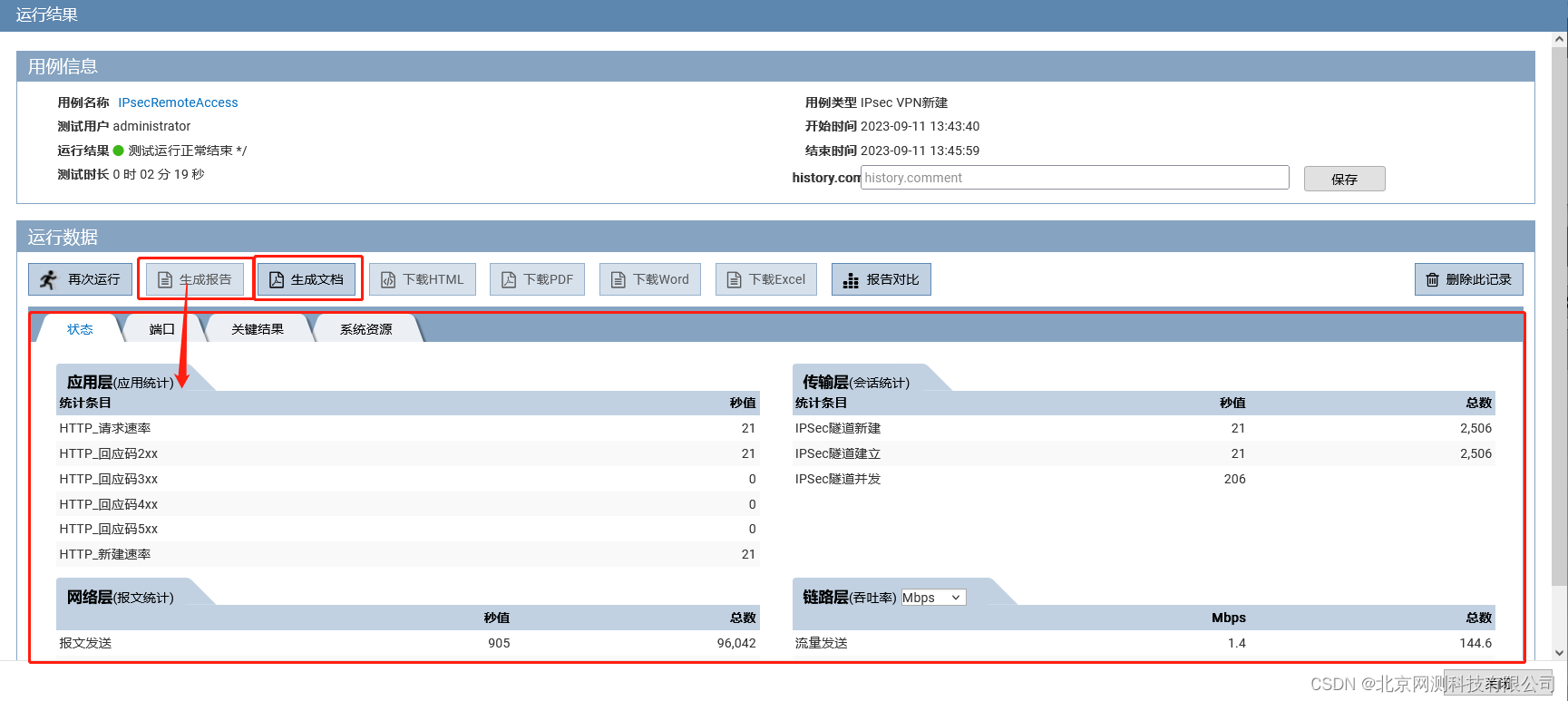The height and width of the screenshot is (701, 1568).
Task: Click the running man icon on 再次运行
Action: (49, 279)
